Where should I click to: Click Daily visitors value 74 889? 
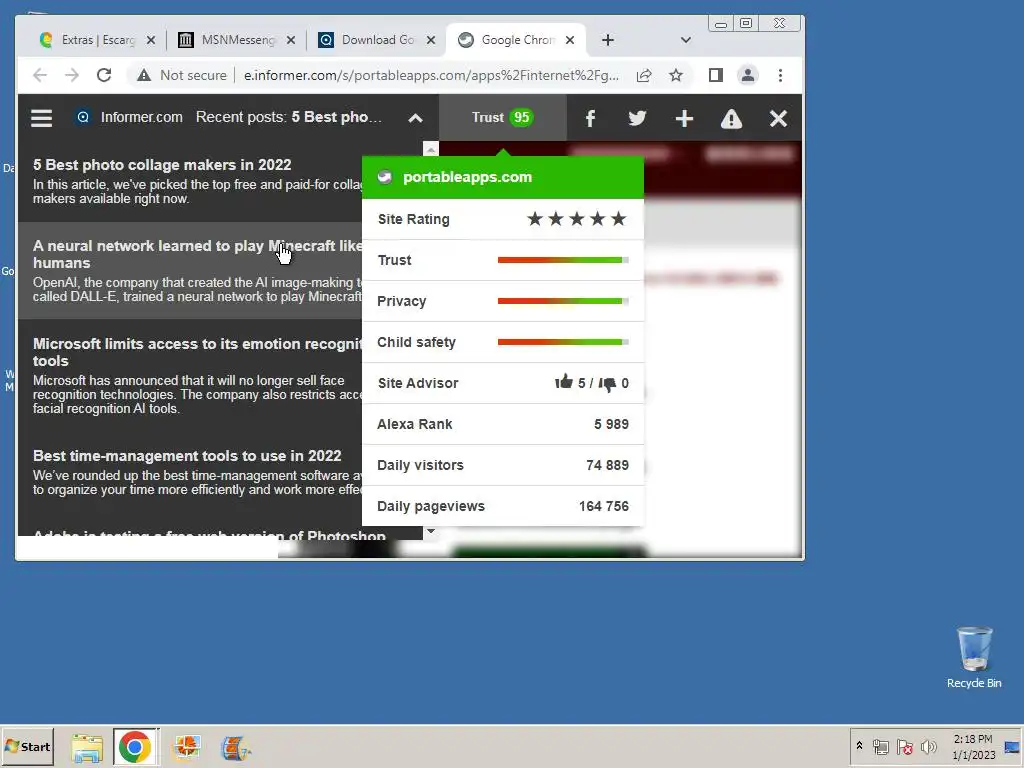607,465
